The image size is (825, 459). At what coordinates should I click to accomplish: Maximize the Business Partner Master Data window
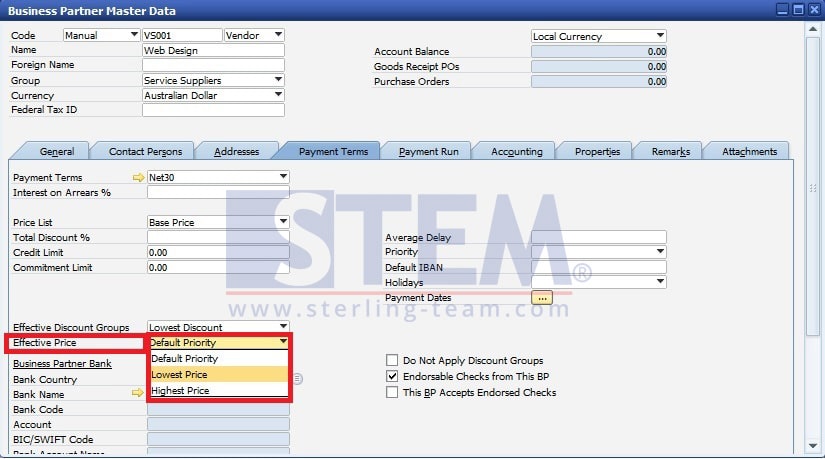coord(798,9)
